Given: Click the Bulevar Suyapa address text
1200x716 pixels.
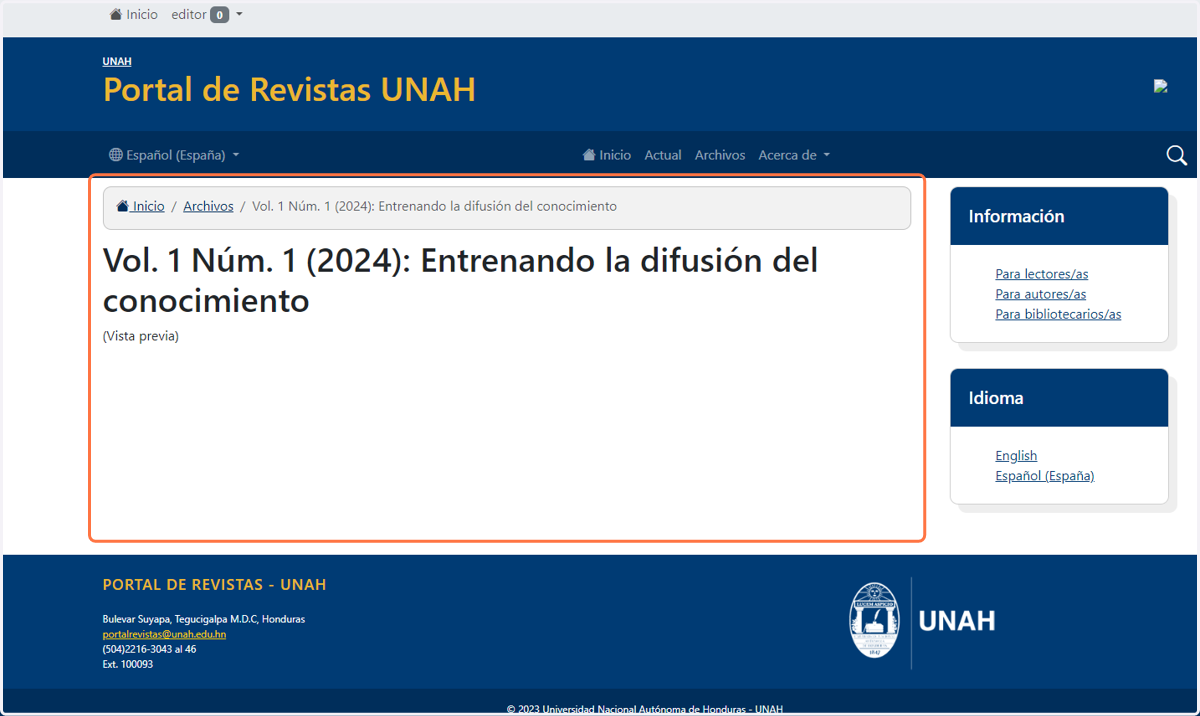Looking at the screenshot, I should (204, 619).
